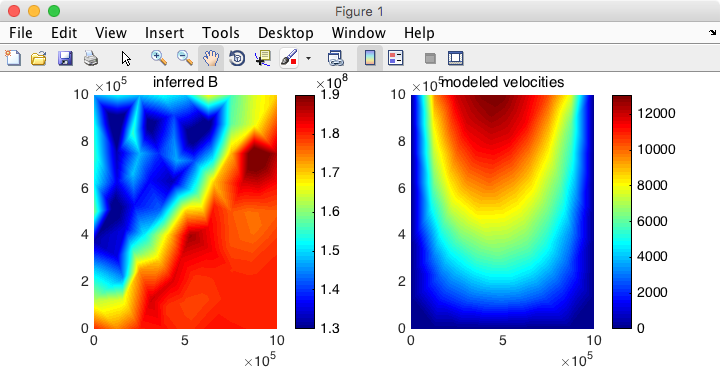Click inside the inferred B contour plot

pyautogui.click(x=186, y=212)
